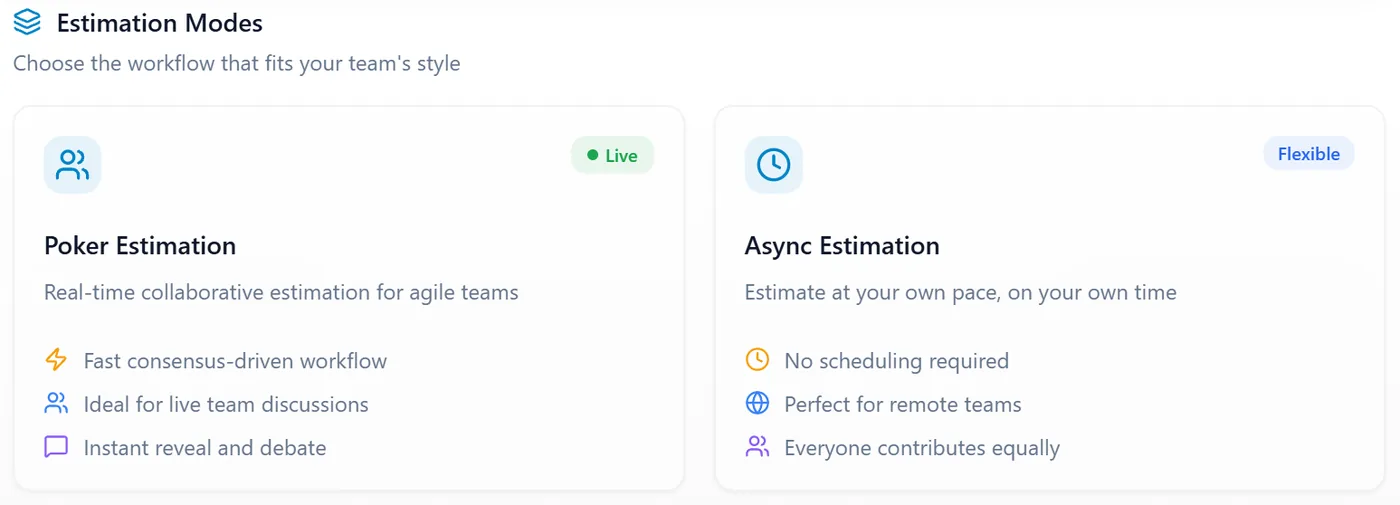Click the Estimation Modes heading
The width and height of the screenshot is (1400, 505).
tap(160, 22)
